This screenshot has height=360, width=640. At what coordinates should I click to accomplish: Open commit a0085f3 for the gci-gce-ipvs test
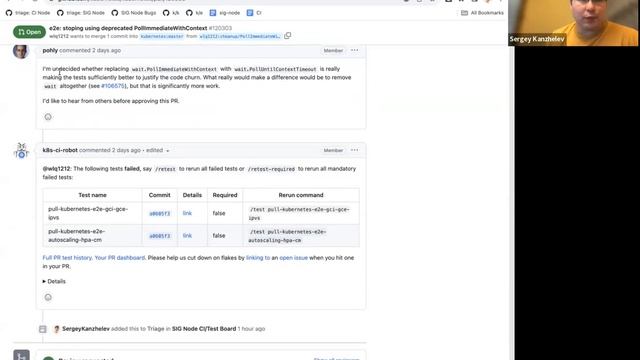(x=160, y=213)
